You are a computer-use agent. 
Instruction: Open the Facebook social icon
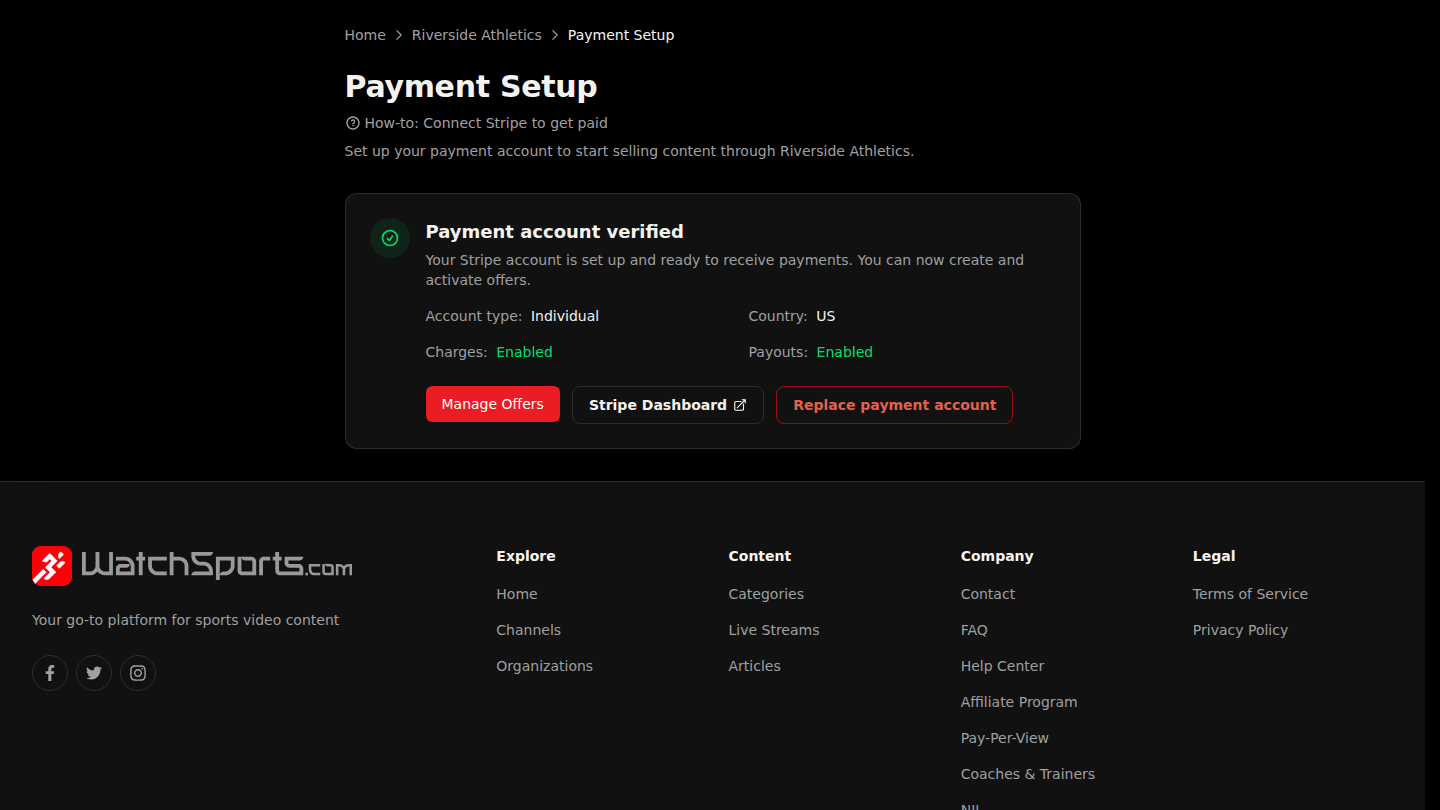coord(50,673)
